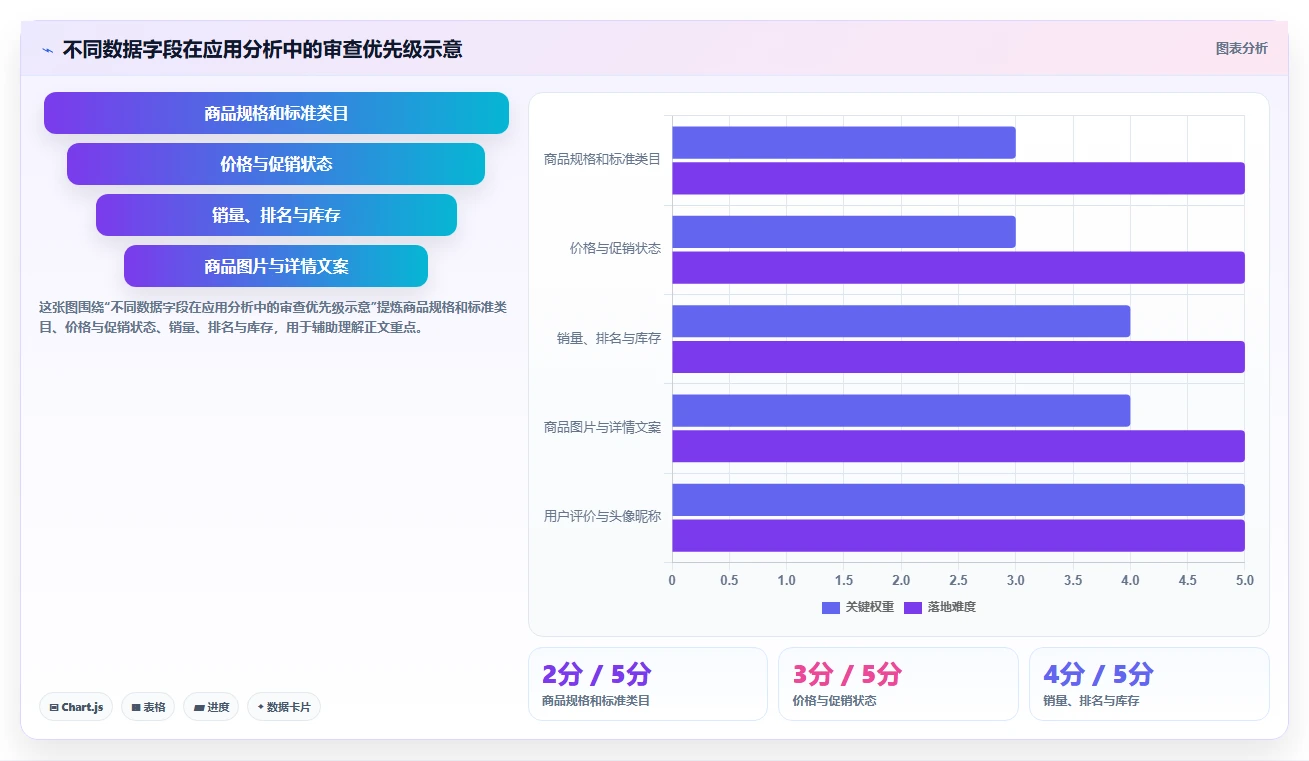Click the chart title heading text

pyautogui.click(x=262, y=49)
